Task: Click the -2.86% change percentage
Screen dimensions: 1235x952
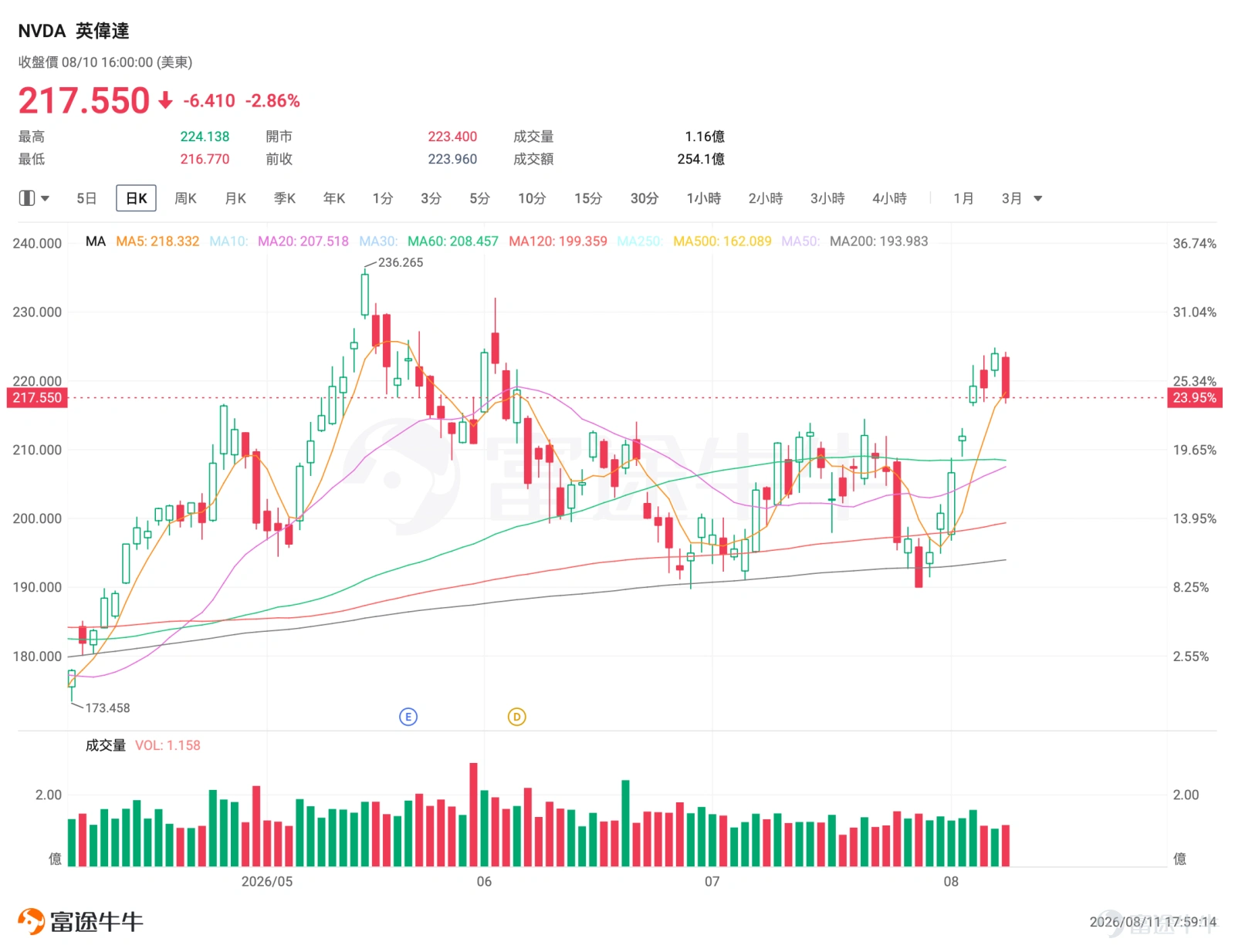Action: point(272,101)
